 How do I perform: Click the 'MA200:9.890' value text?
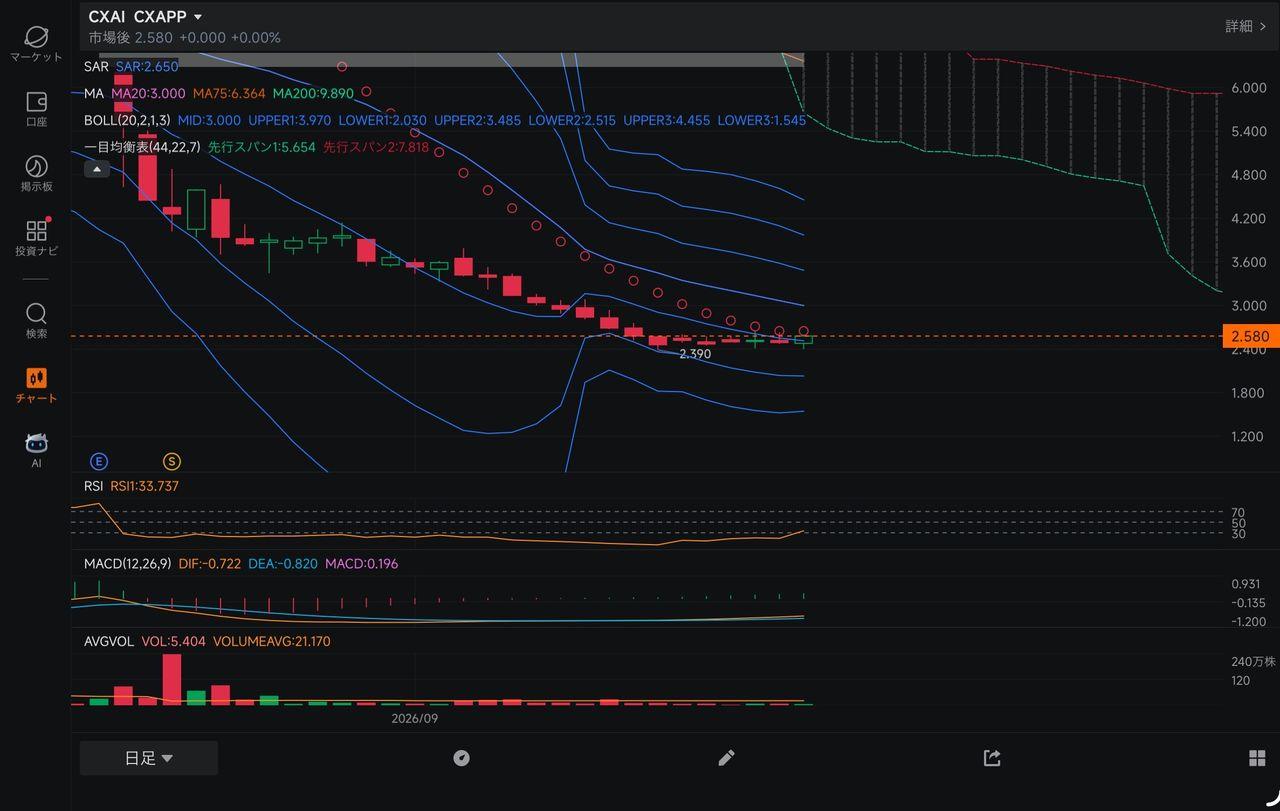[313, 93]
